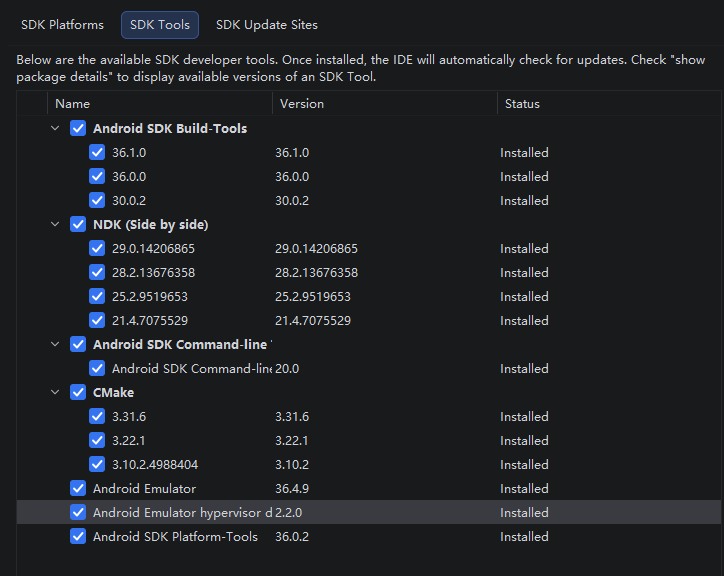Uncheck NDK 28.2.13676358 checkbox
The height and width of the screenshot is (576, 724).
point(97,273)
